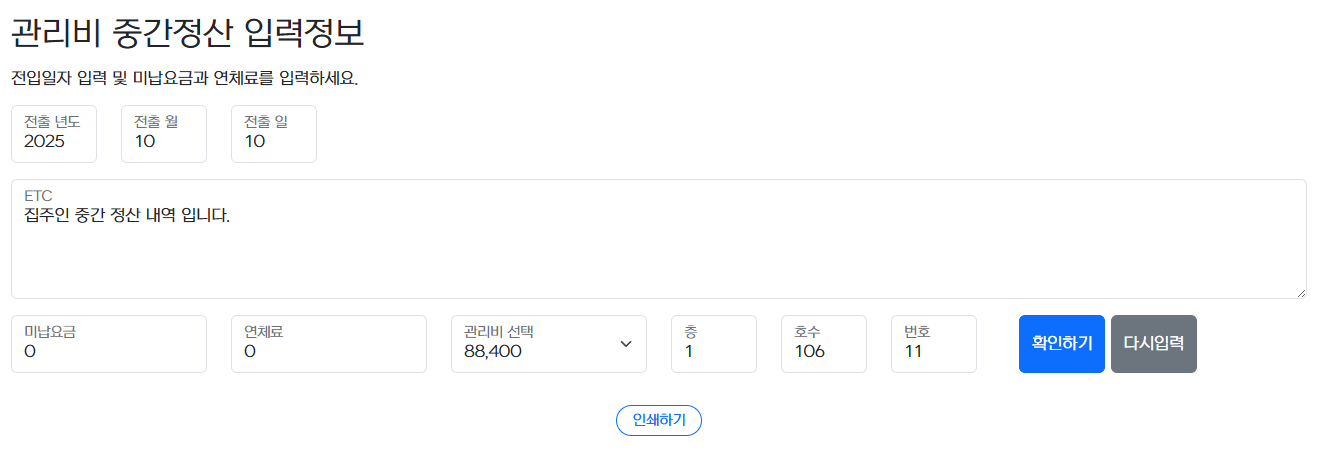Click the selected 88,400 value
The width and height of the screenshot is (1323, 450).
click(492, 352)
